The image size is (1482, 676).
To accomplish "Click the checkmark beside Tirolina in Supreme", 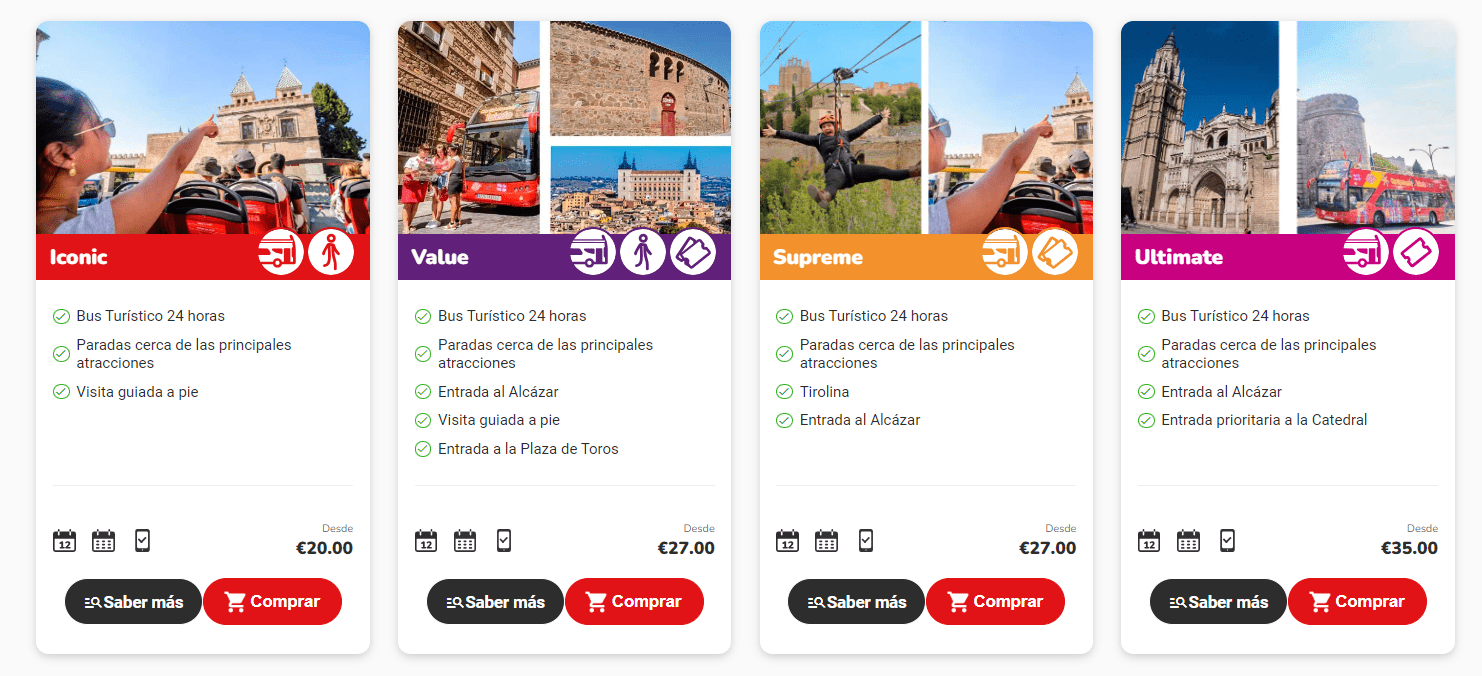I will 785,392.
